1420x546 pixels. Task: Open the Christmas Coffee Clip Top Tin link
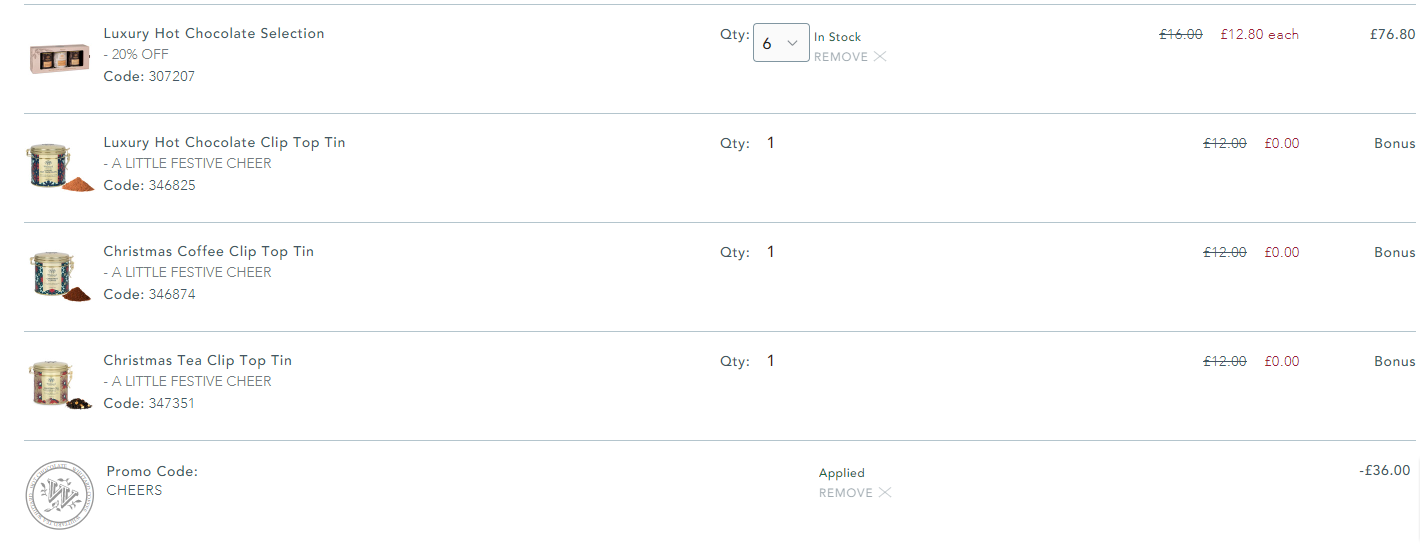[209, 251]
